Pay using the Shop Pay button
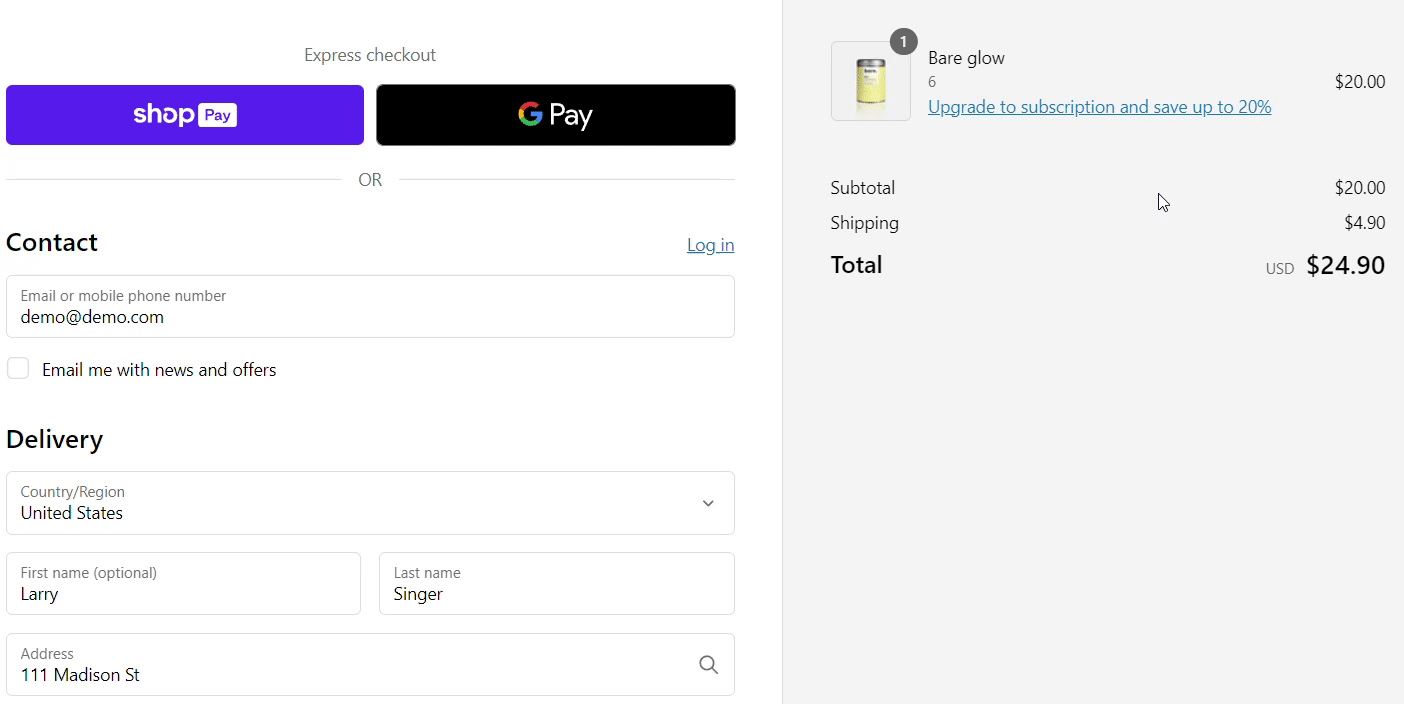 click(184, 114)
